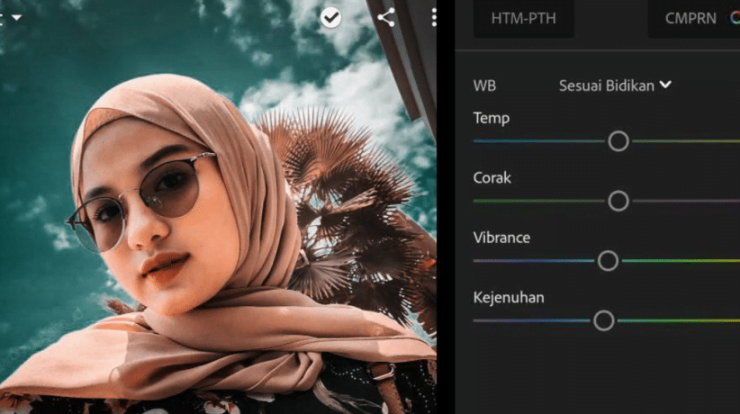
Task: Select the HTM-PTH tab
Action: pyautogui.click(x=523, y=18)
